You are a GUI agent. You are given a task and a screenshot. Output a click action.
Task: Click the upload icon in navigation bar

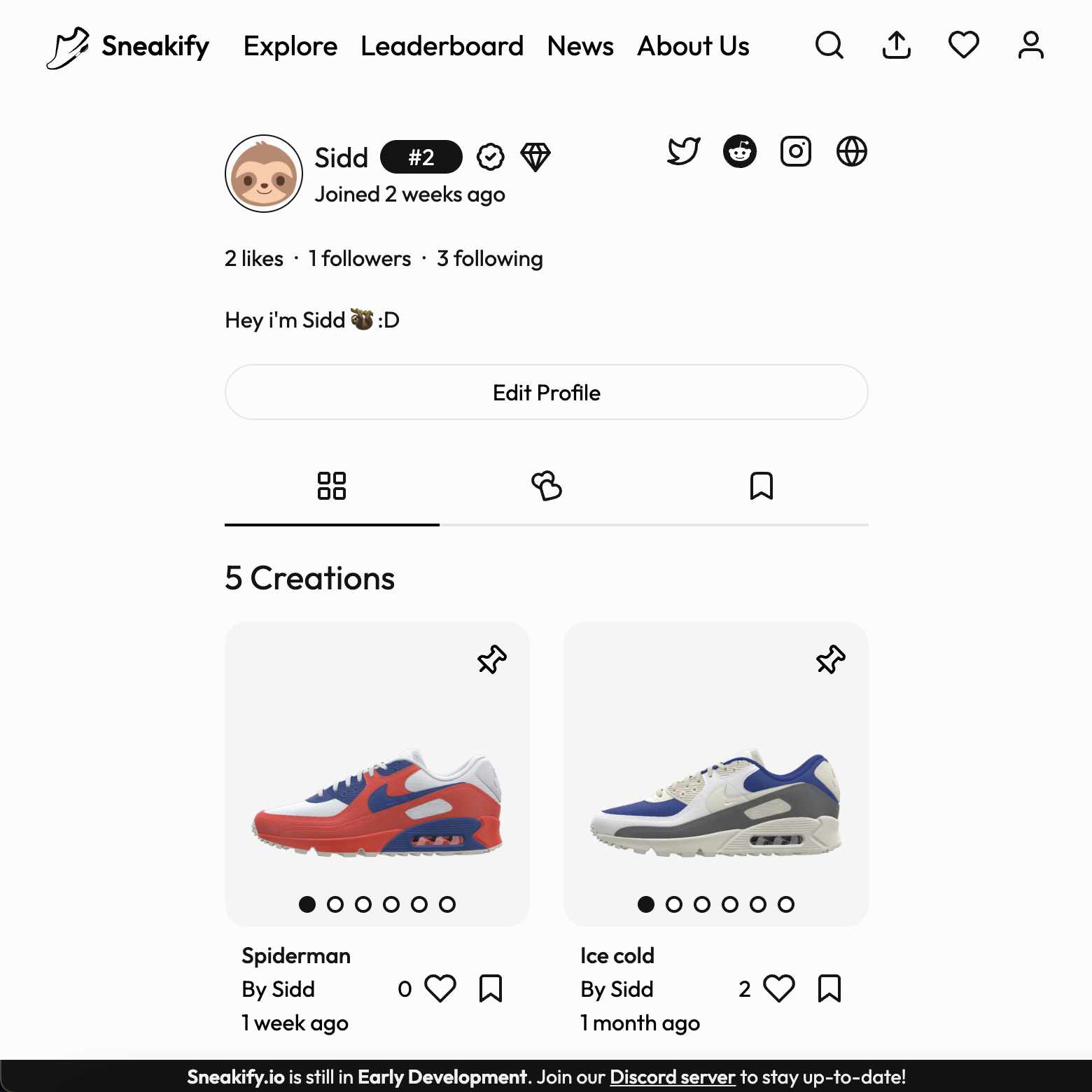click(897, 45)
